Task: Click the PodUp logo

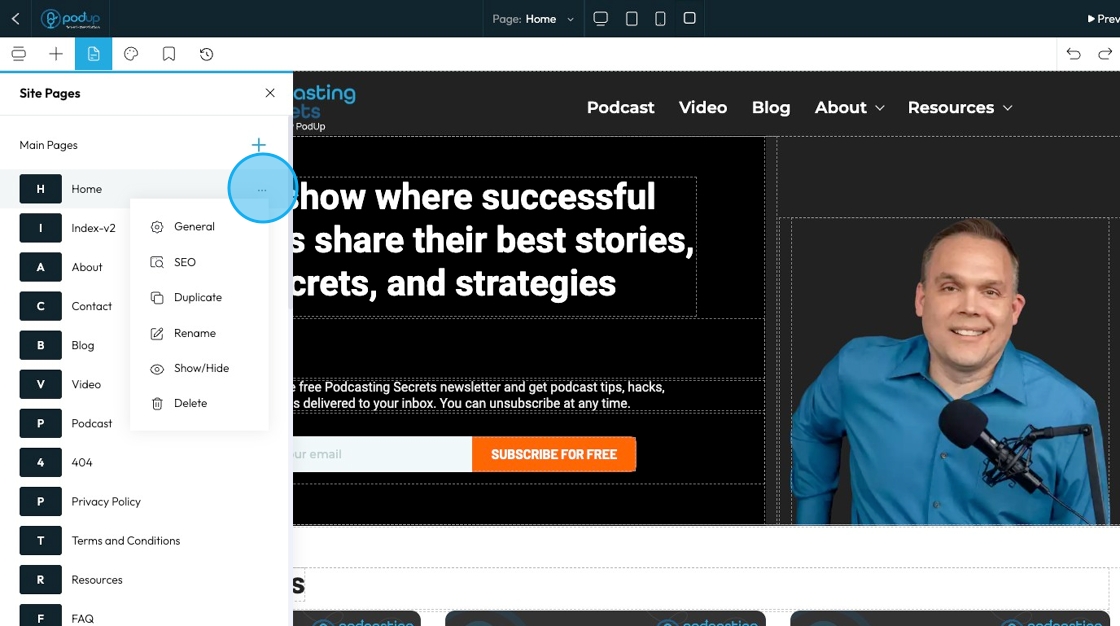Action: 71,19
